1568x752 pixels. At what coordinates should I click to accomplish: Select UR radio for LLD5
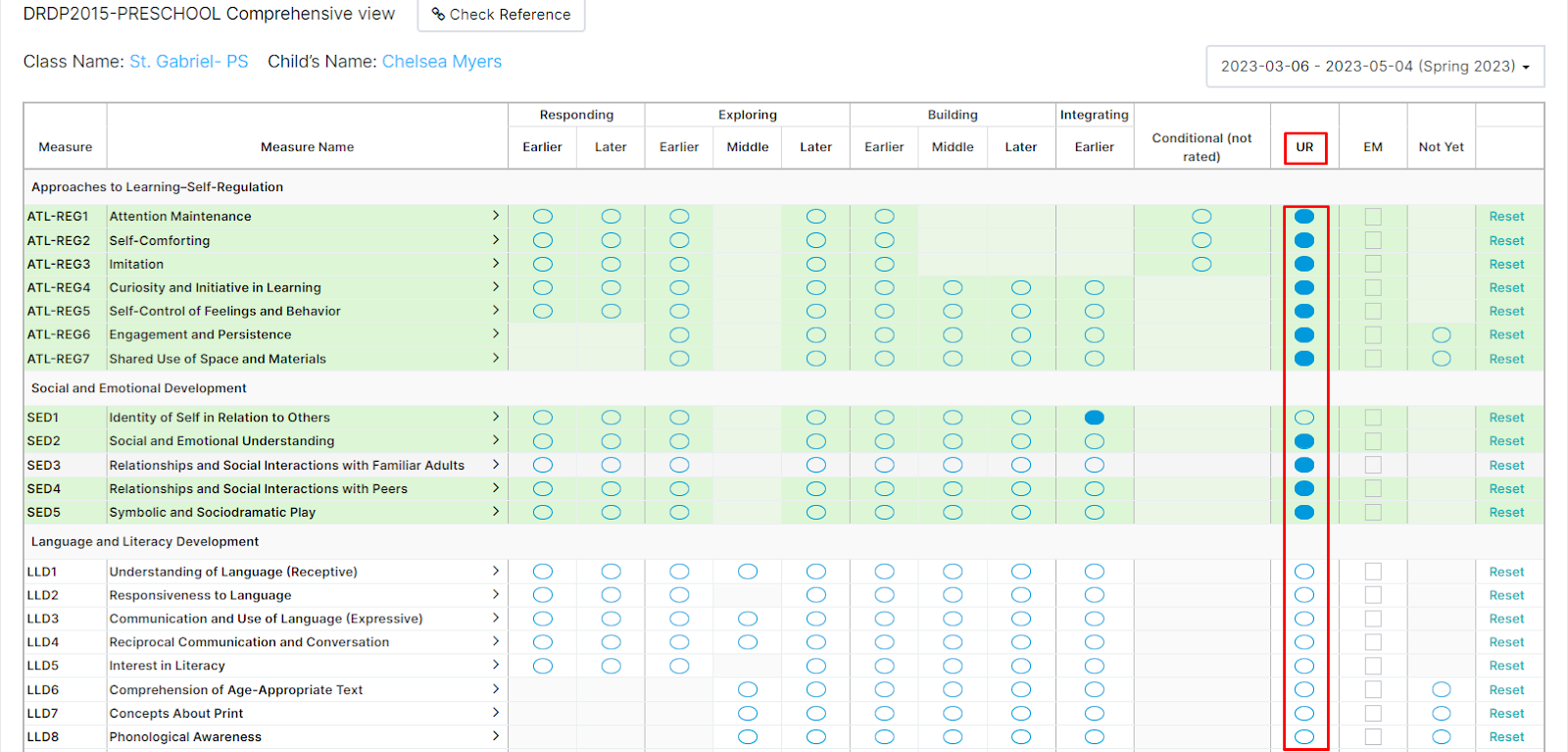point(1304,666)
